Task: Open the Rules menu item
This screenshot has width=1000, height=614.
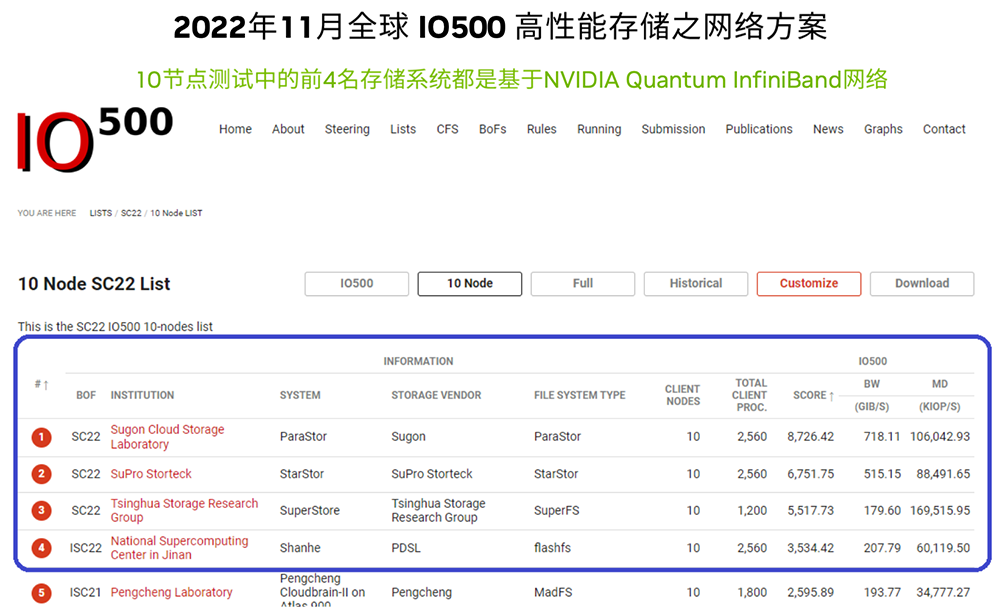Action: tap(541, 129)
